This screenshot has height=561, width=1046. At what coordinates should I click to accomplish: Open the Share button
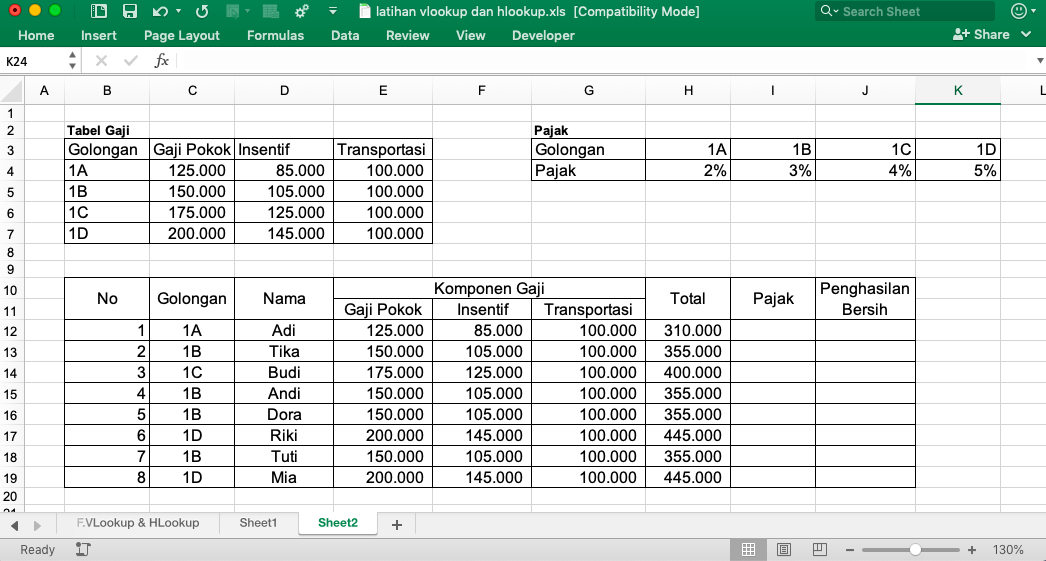pos(981,35)
